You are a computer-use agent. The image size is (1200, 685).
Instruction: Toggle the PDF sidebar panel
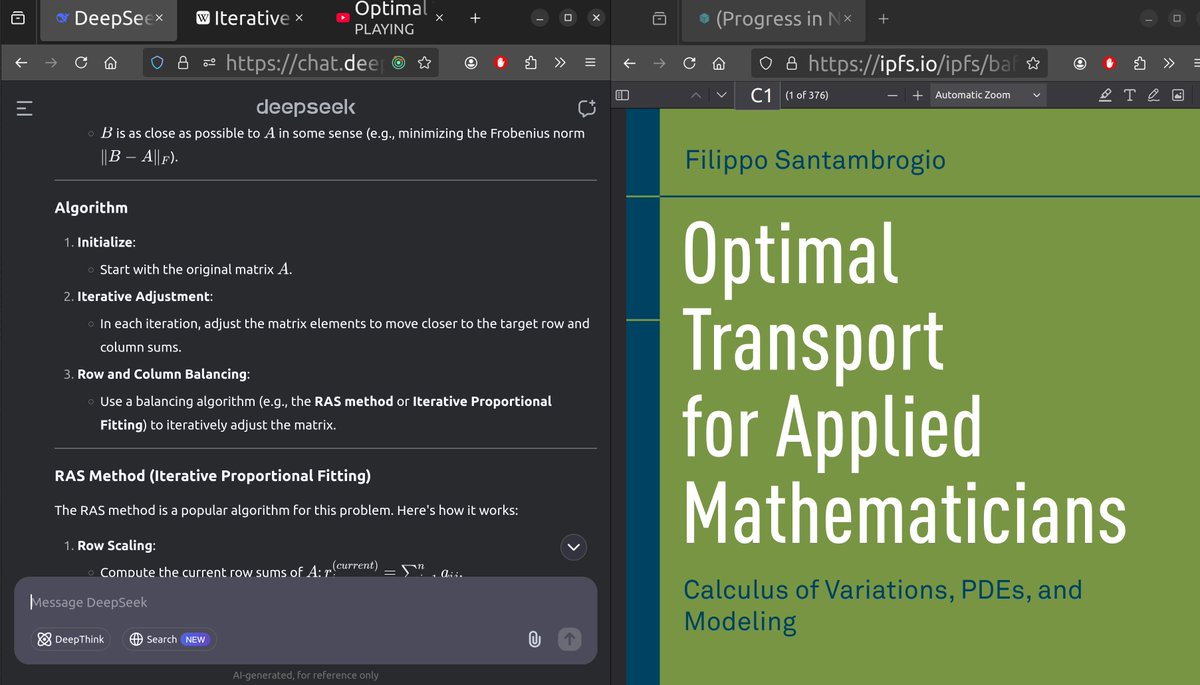(623, 94)
